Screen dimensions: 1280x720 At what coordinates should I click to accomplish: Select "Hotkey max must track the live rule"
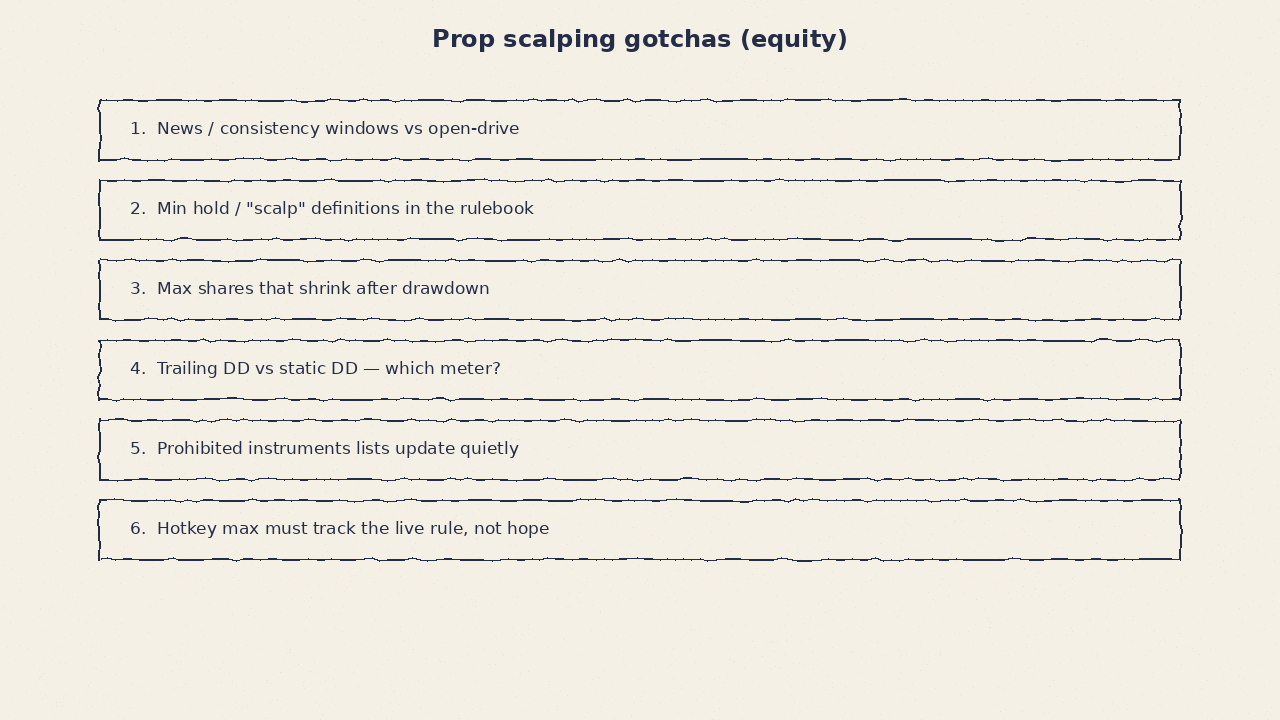tap(640, 530)
